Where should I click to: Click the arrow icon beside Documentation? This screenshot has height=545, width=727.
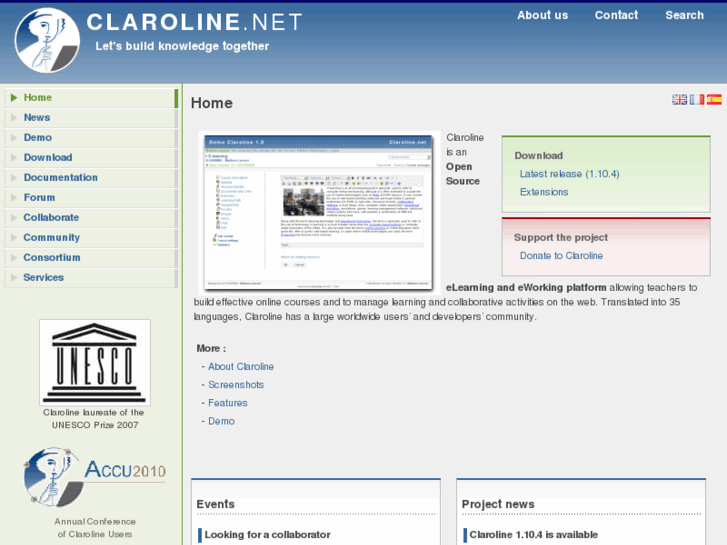pyautogui.click(x=14, y=177)
